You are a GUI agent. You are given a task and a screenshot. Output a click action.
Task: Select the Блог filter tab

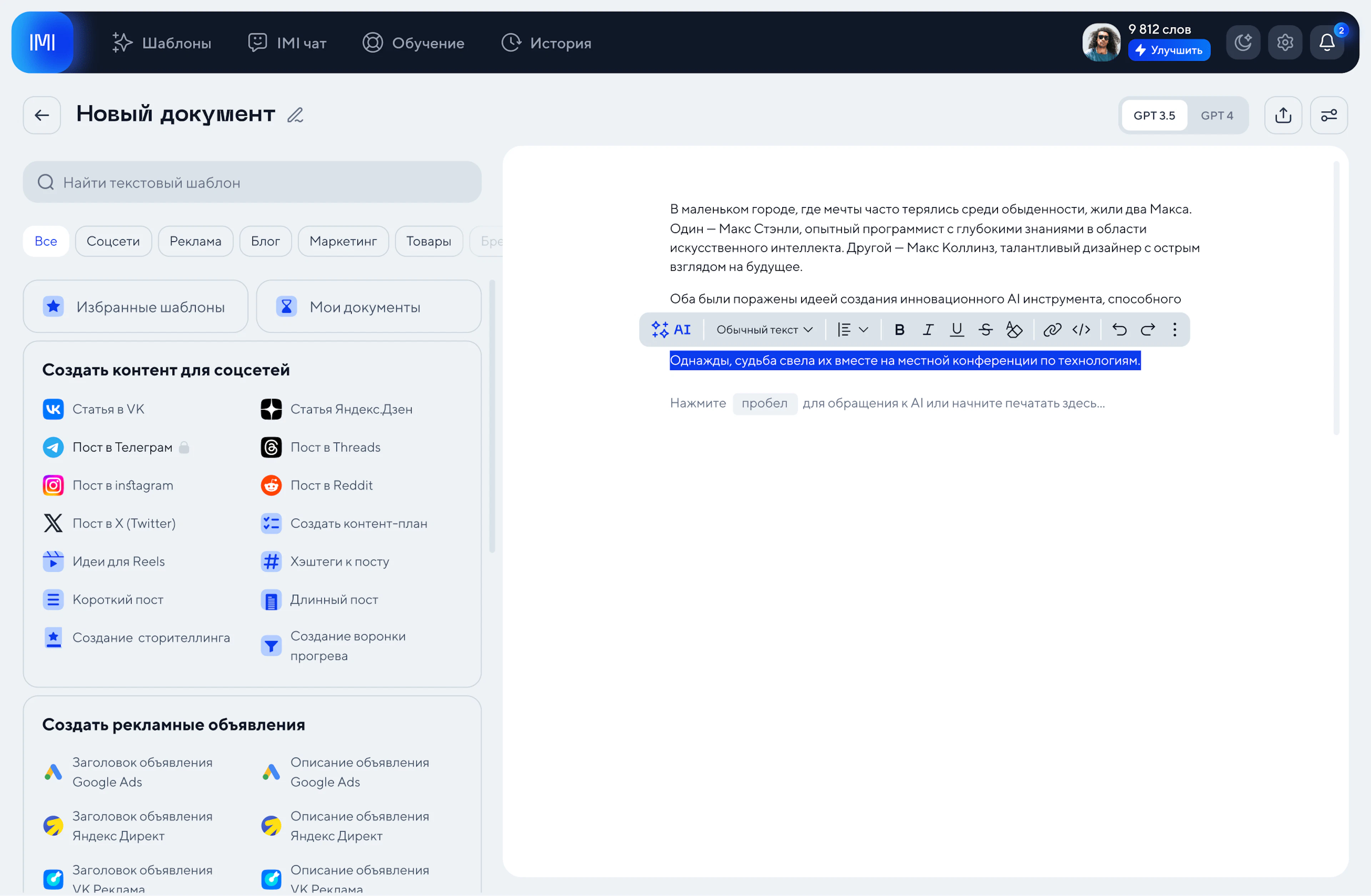click(x=266, y=241)
